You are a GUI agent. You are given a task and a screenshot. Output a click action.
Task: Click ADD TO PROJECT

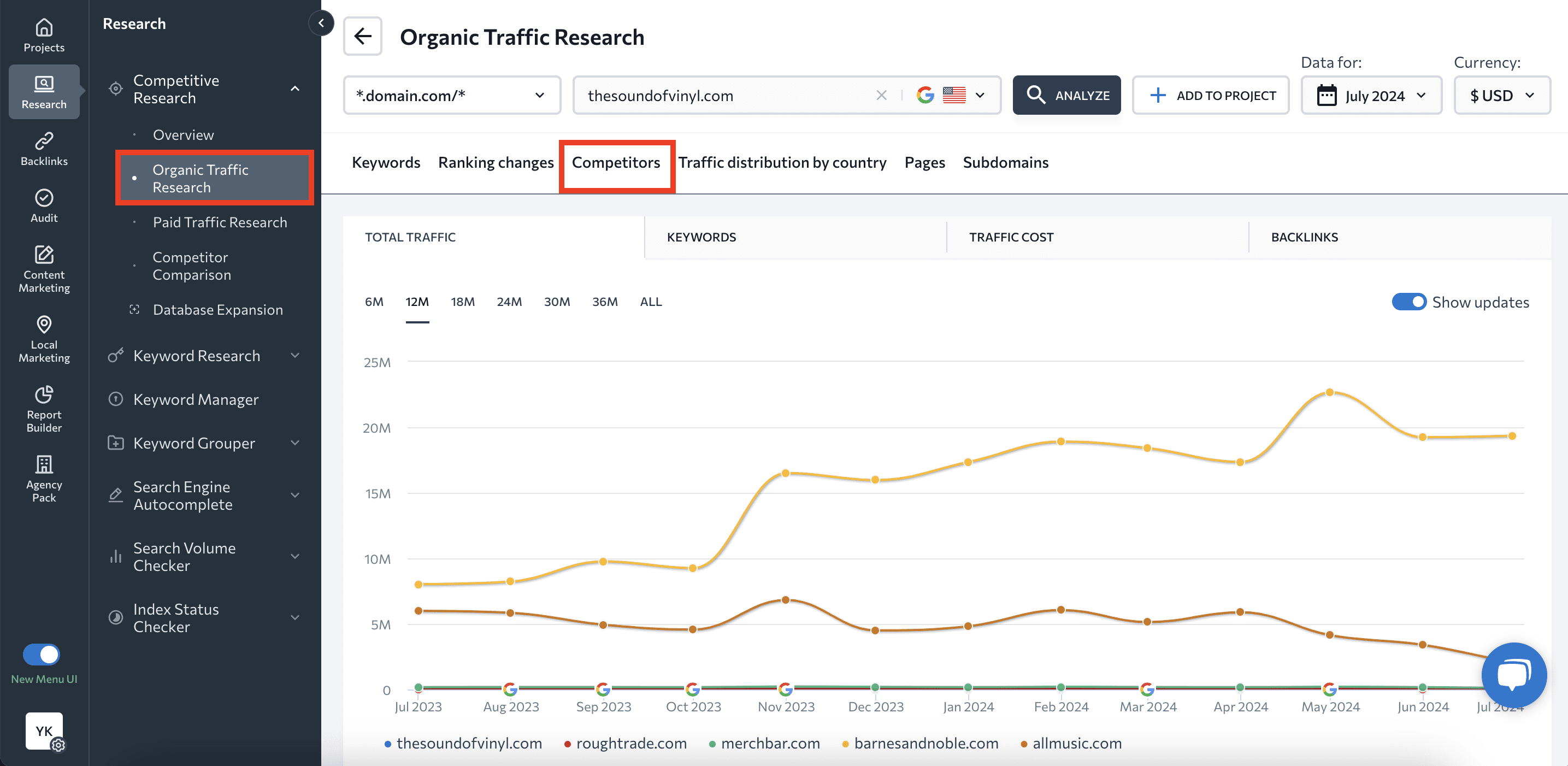pyautogui.click(x=1210, y=95)
